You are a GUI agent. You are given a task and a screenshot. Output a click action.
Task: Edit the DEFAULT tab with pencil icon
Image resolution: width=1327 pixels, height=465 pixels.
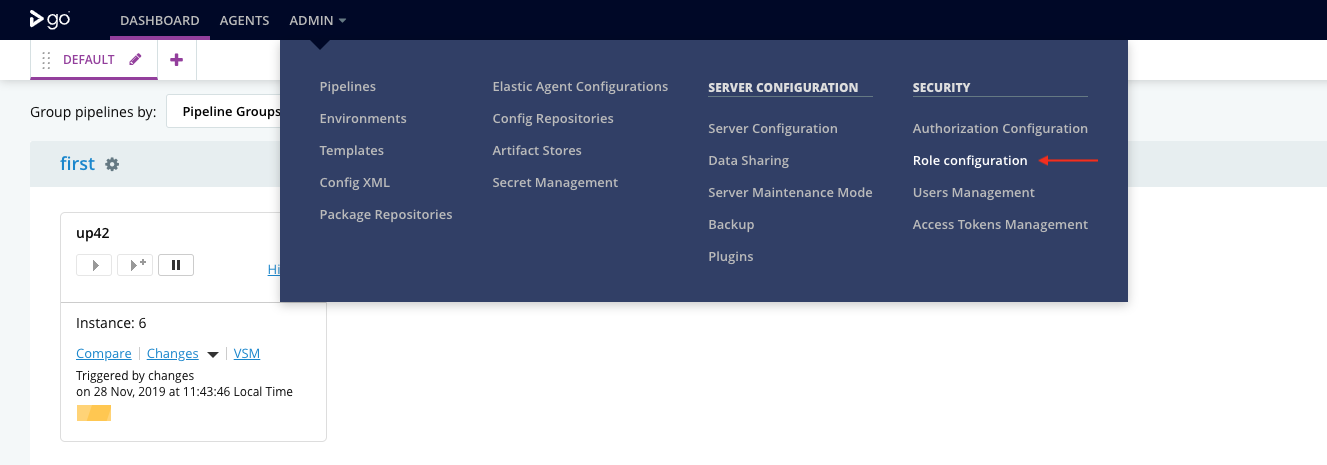pyautogui.click(x=136, y=60)
